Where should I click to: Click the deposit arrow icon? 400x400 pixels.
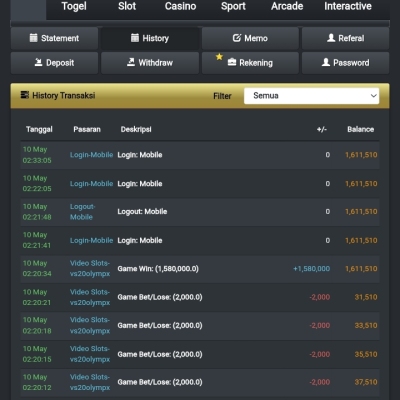(39, 62)
